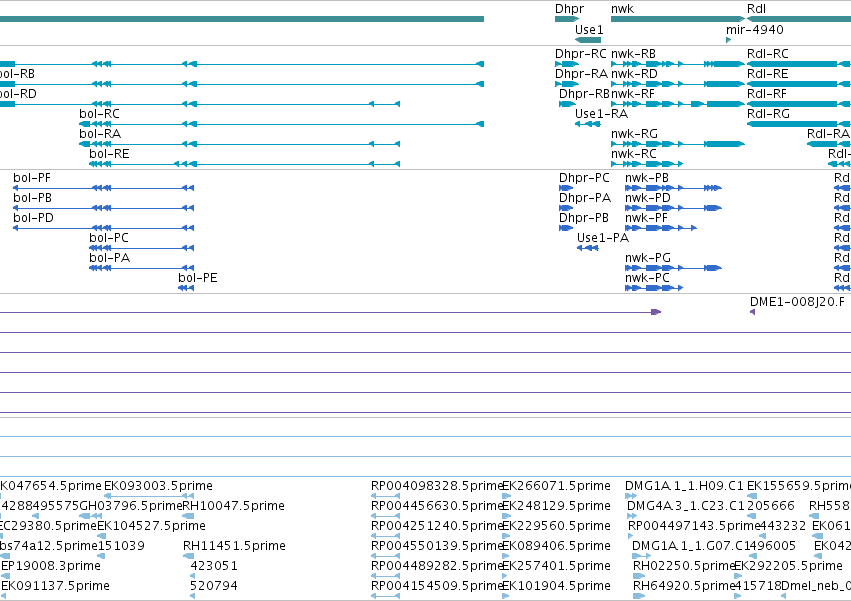Select the Dhpr-PB protein feature
Image resolution: width=851 pixels, height=601 pixels.
click(566, 228)
